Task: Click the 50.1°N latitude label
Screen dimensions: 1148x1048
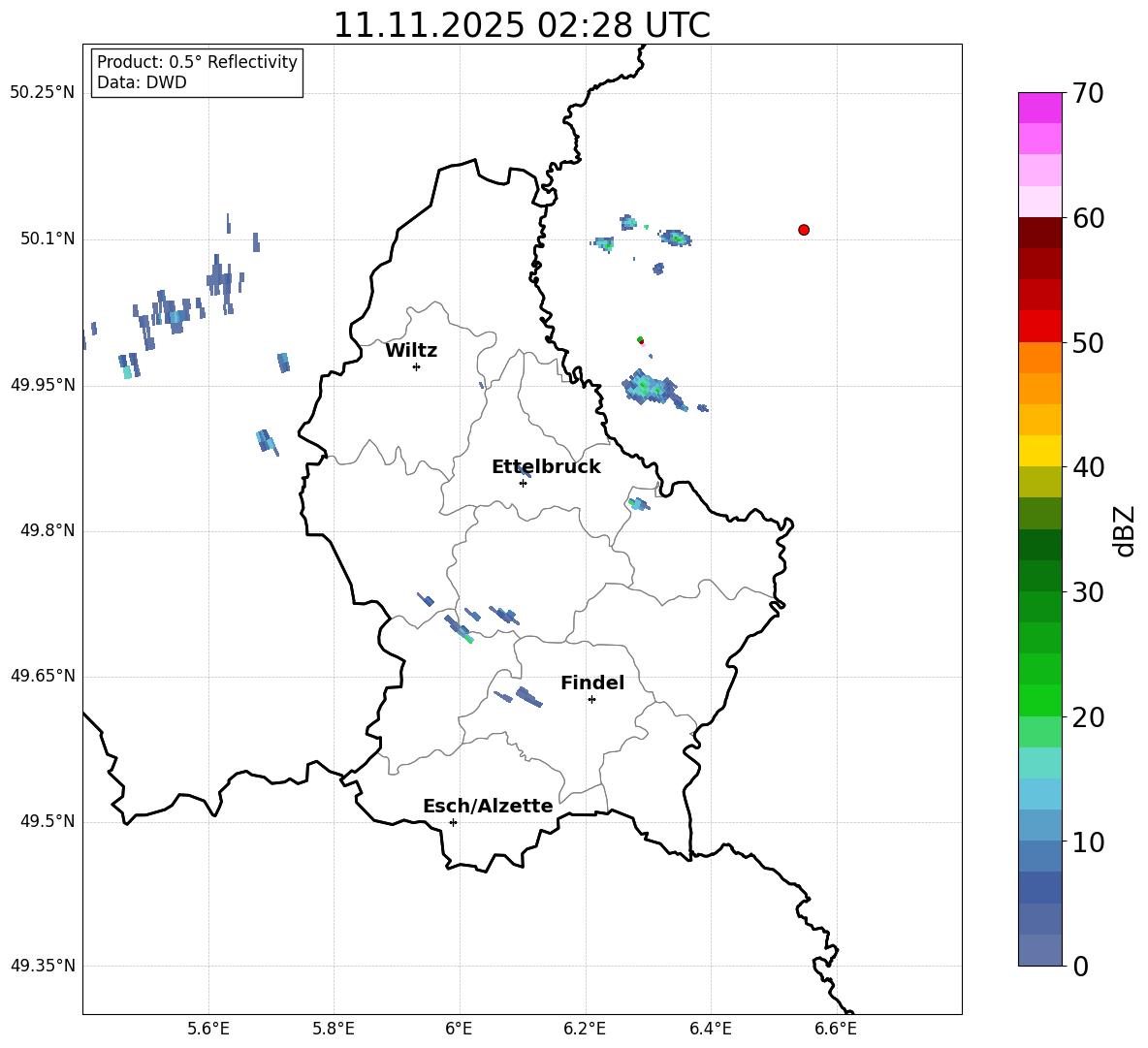Action: (48, 238)
